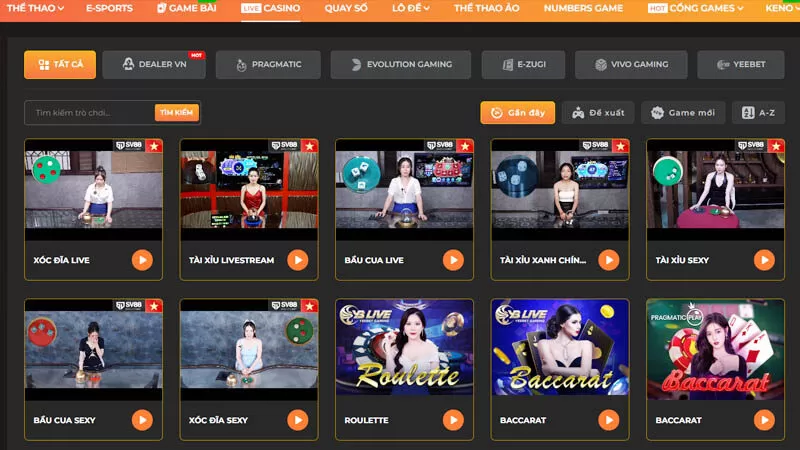Image resolution: width=800 pixels, height=450 pixels.
Task: Filter by Dealer VN provider
Action: 154,65
